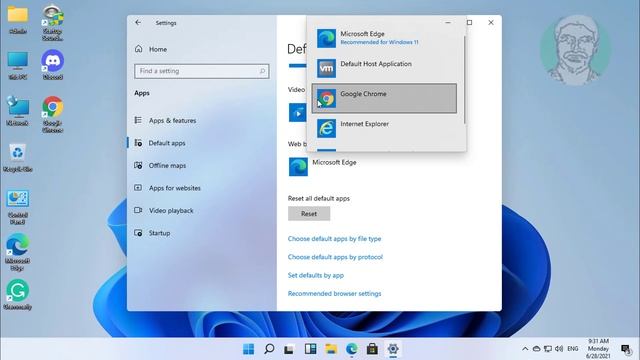Click Reset all default apps button
Image resolution: width=640 pixels, height=360 pixels.
309,213
